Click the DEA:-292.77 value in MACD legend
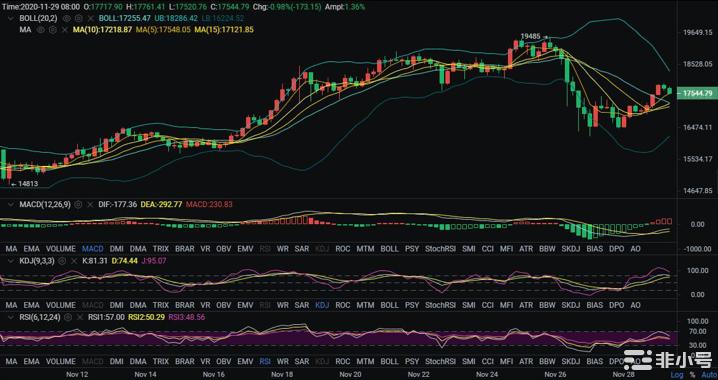This screenshot has height=380, width=718. coord(161,205)
